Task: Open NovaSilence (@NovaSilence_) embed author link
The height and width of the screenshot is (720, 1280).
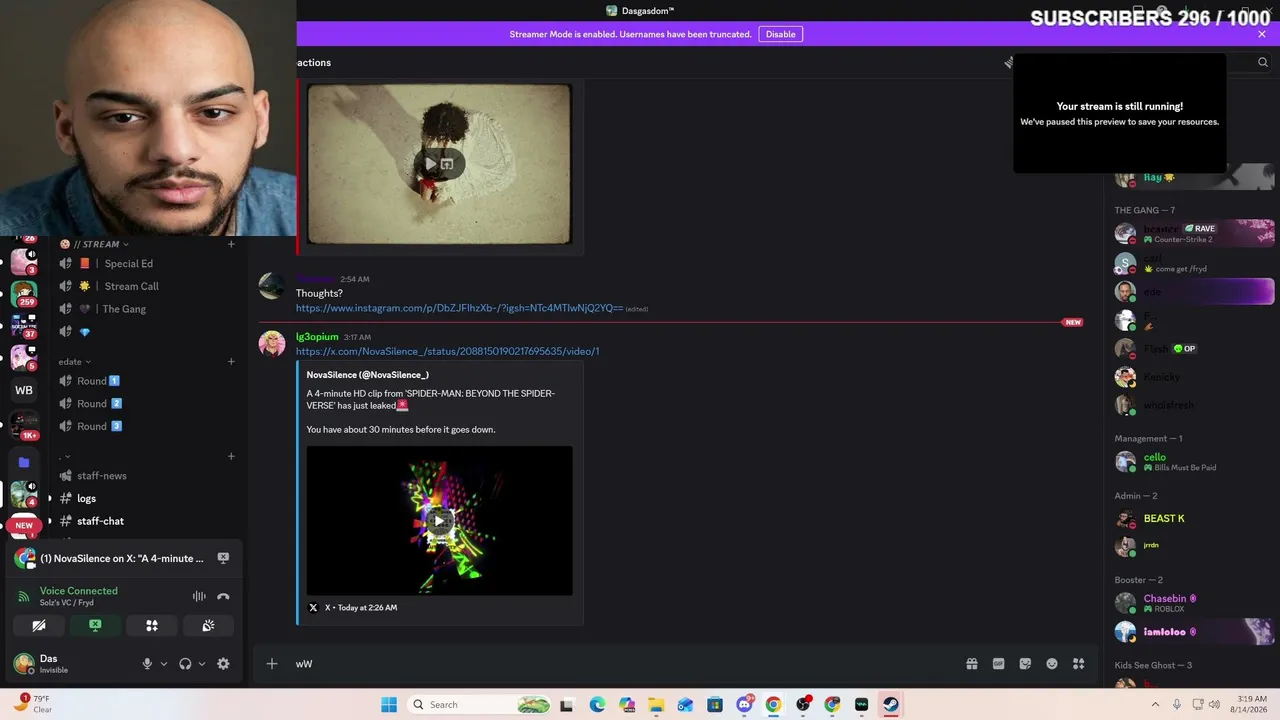Action: tap(368, 375)
